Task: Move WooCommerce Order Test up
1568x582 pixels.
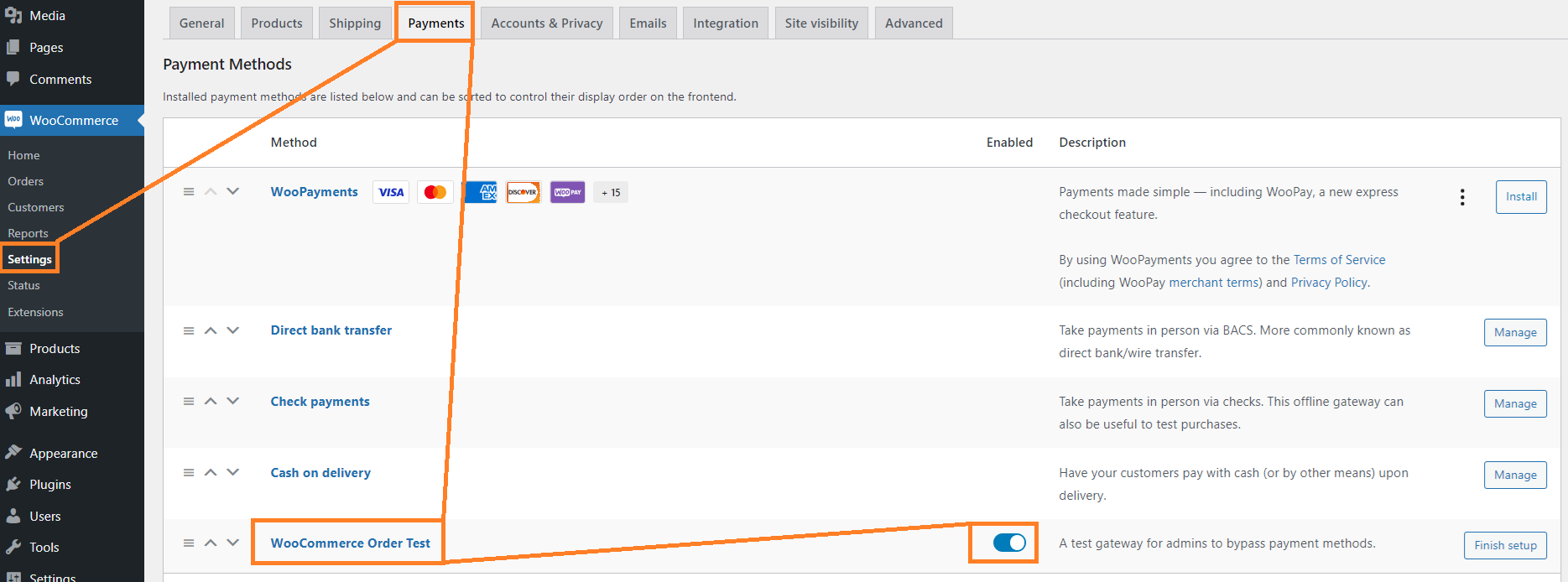Action: pos(211,543)
